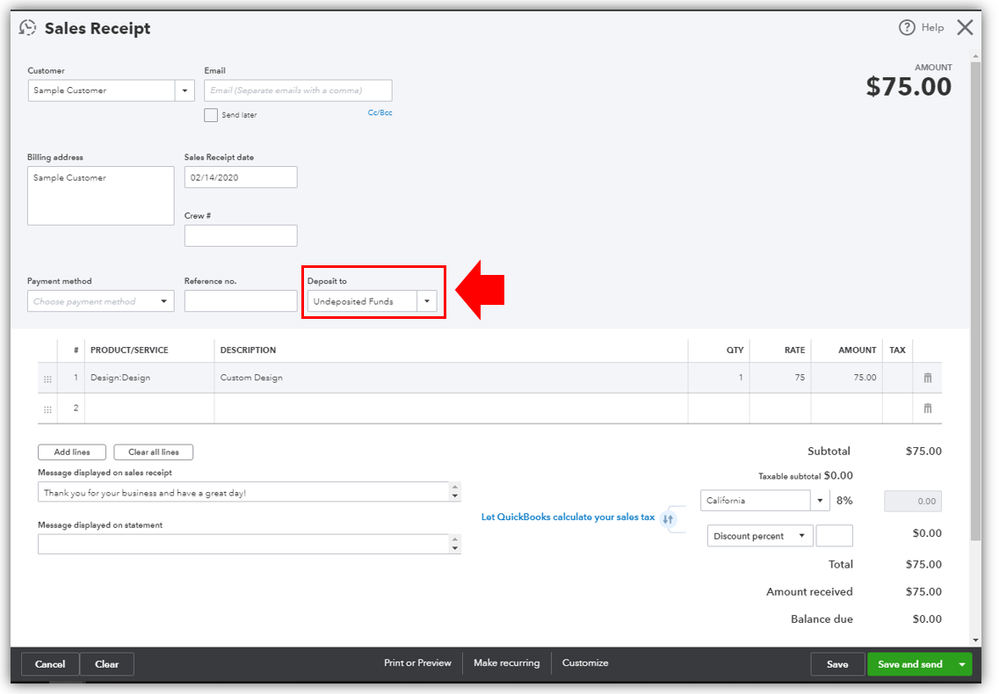This screenshot has height=694, width=999.
Task: Click the Email input field
Action: (x=298, y=90)
